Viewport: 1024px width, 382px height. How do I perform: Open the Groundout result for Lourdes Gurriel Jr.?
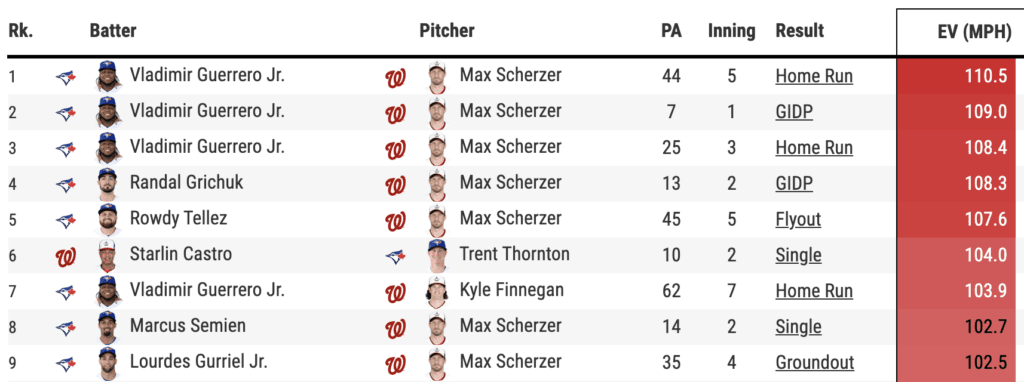coord(814,362)
